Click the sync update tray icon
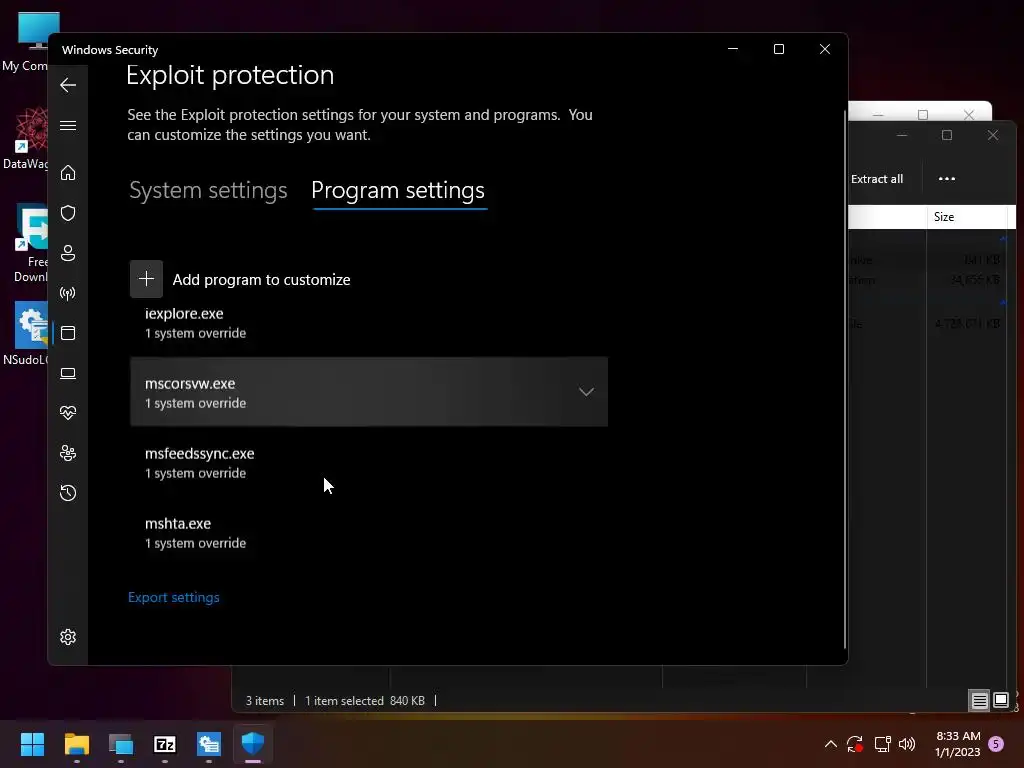 click(x=855, y=744)
